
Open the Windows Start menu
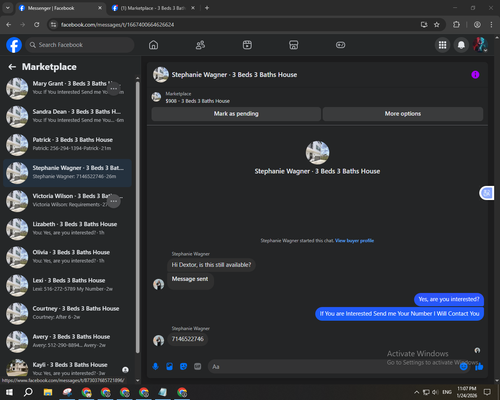pos(9,392)
